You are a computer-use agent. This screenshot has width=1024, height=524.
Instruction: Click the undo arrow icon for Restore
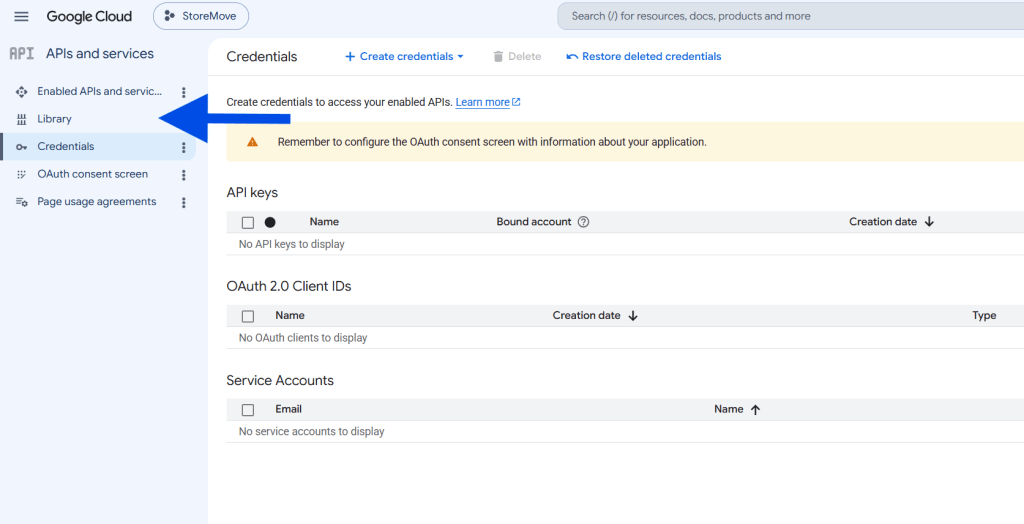pyautogui.click(x=572, y=57)
